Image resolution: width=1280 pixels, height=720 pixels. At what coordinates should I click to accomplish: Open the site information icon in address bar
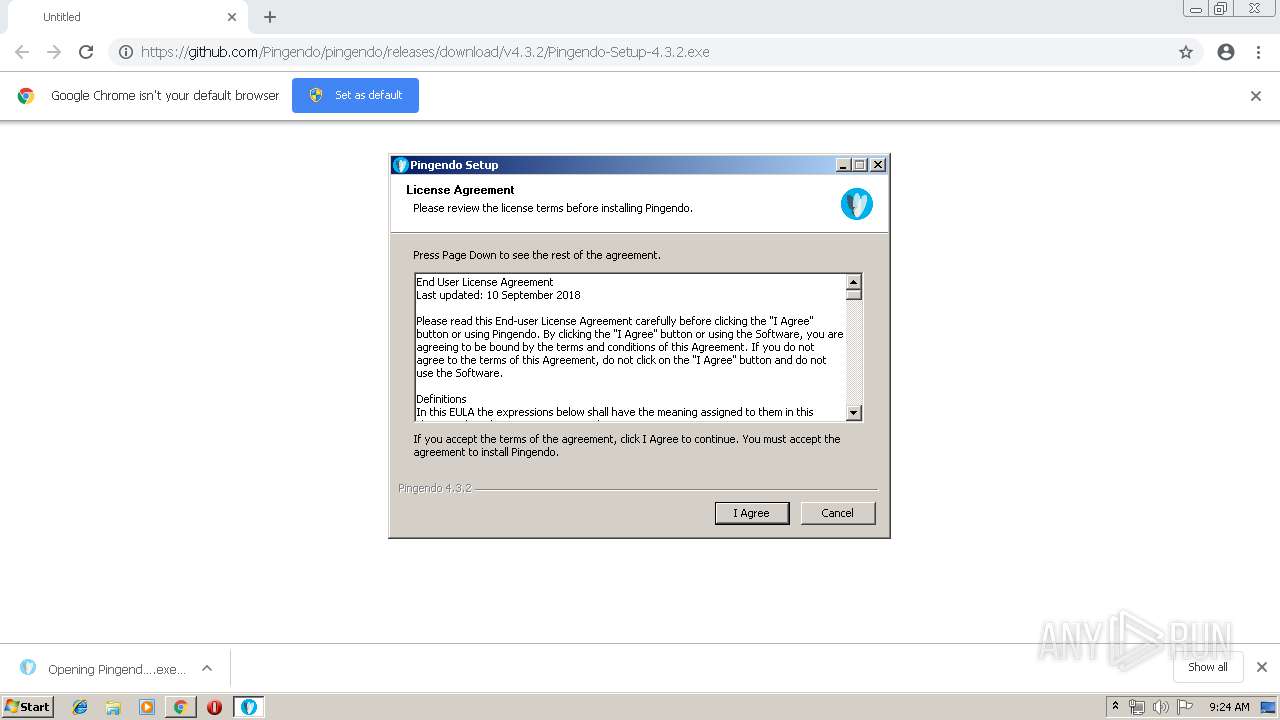pyautogui.click(x=125, y=52)
